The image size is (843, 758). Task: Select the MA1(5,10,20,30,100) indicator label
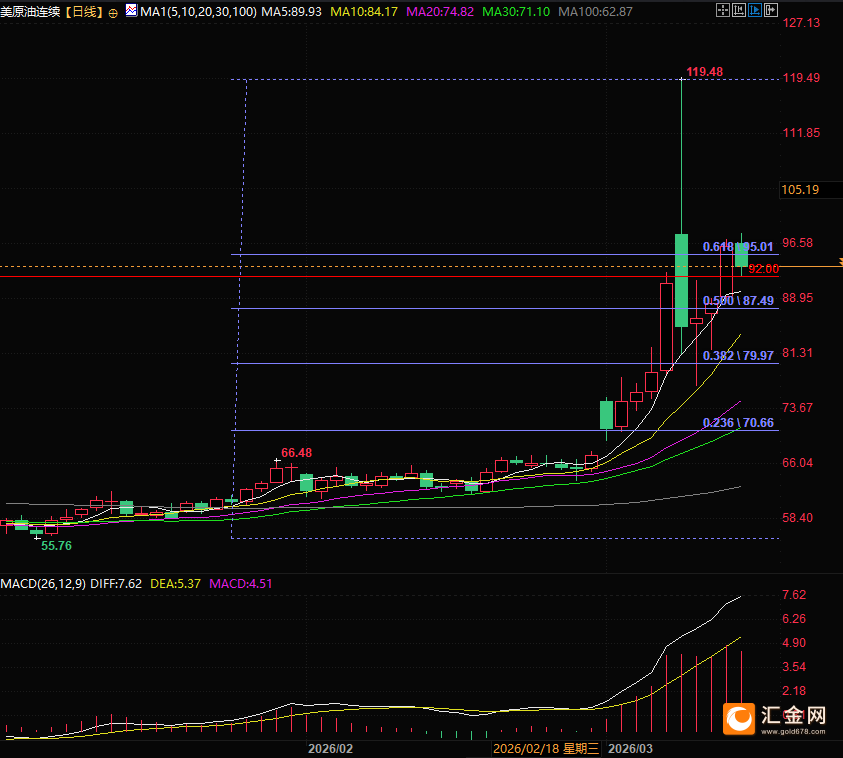[x=198, y=12]
